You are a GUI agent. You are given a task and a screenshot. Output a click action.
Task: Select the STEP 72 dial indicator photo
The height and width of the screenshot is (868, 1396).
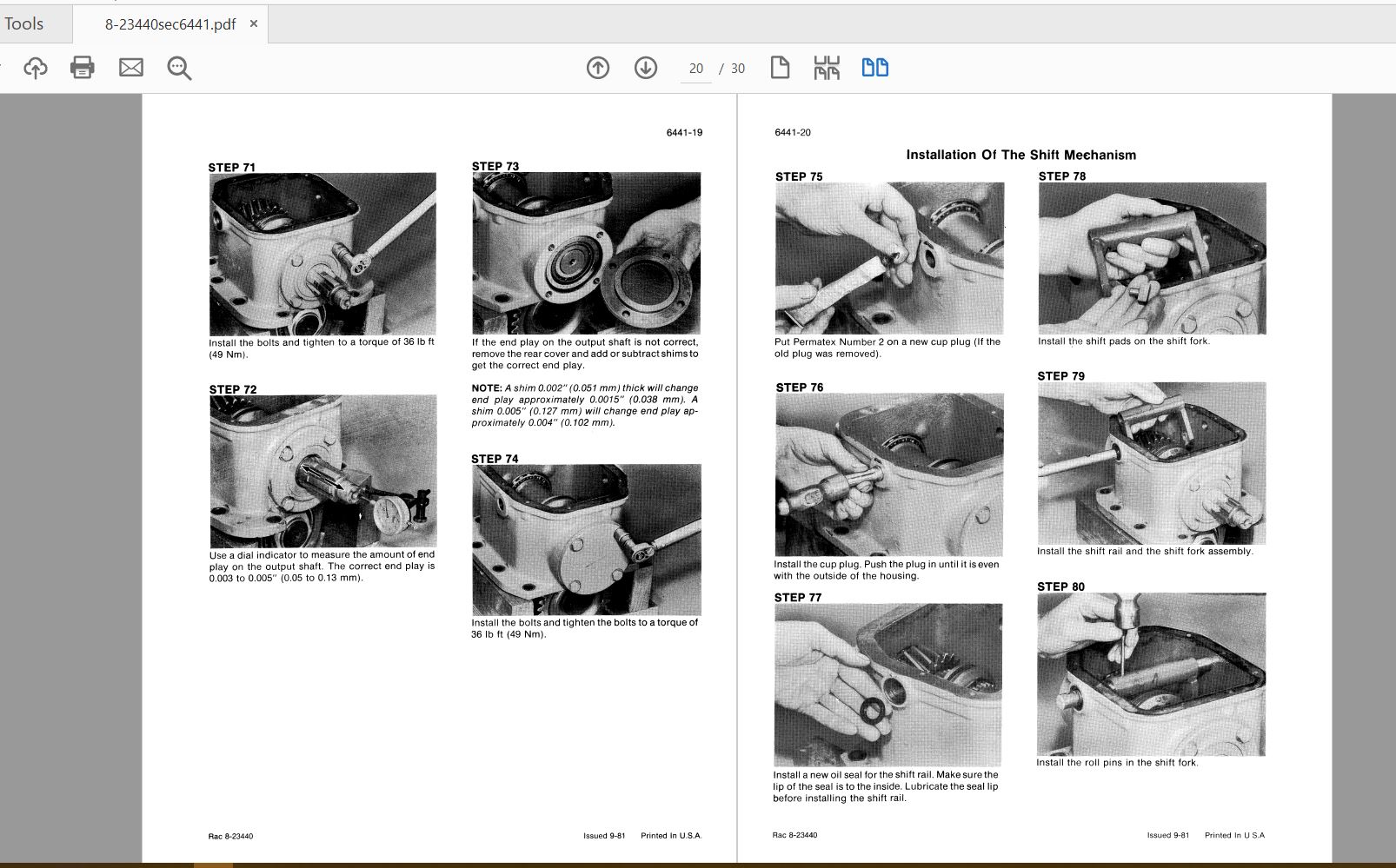click(x=322, y=471)
